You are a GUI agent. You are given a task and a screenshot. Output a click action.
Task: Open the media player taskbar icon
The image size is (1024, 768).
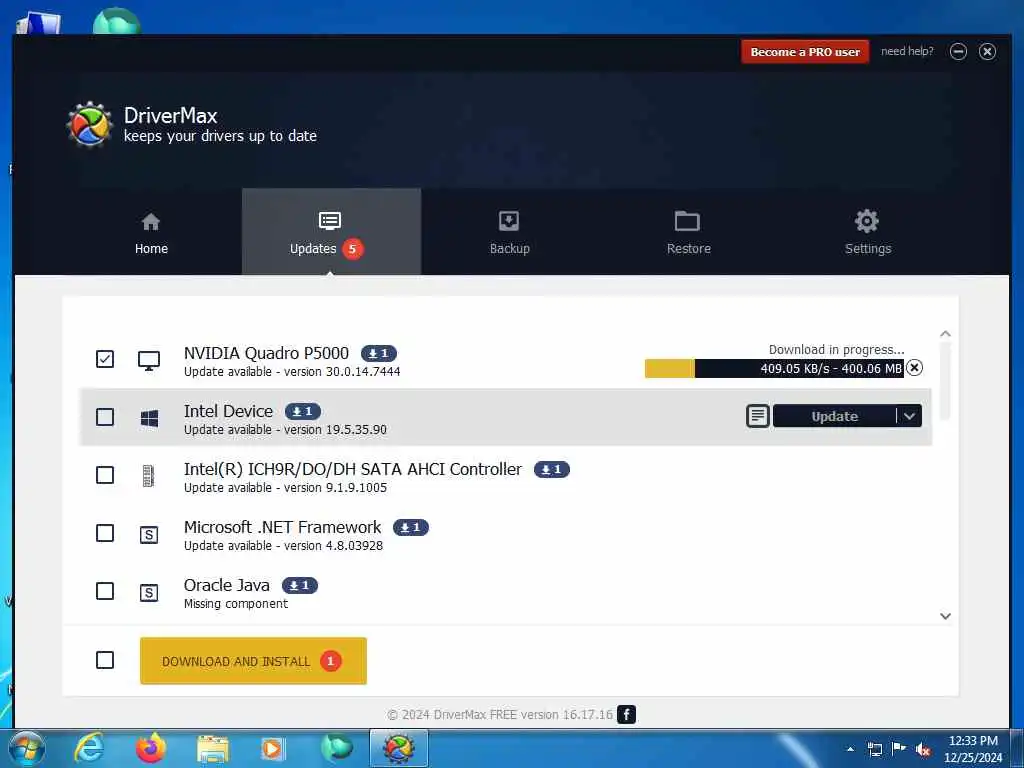272,749
